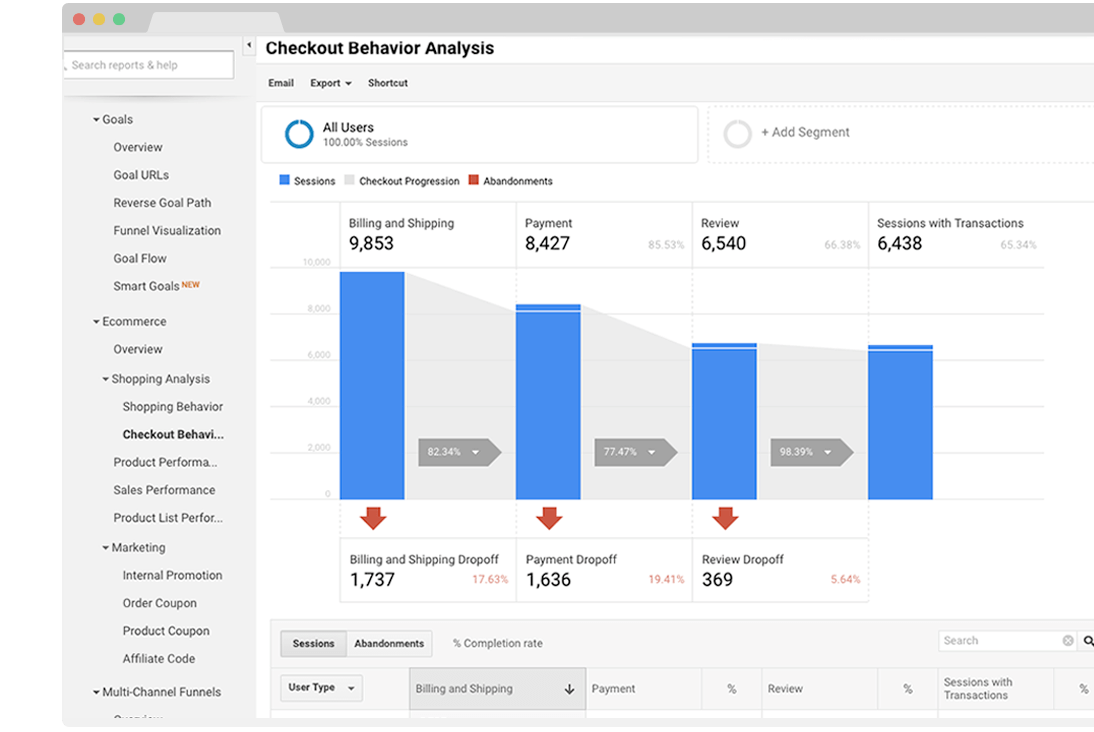Collapse the Goals tree section
Viewport: 1094px width, 732px height.
coord(96,120)
